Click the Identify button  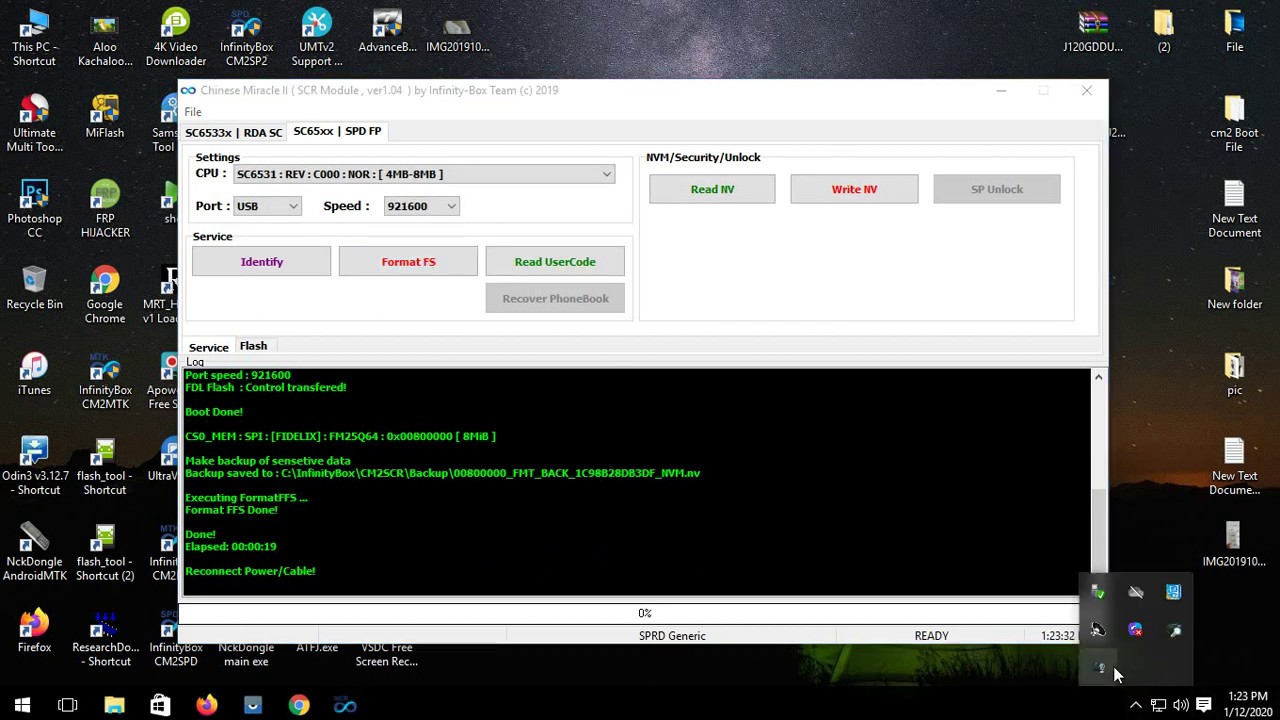pos(261,262)
